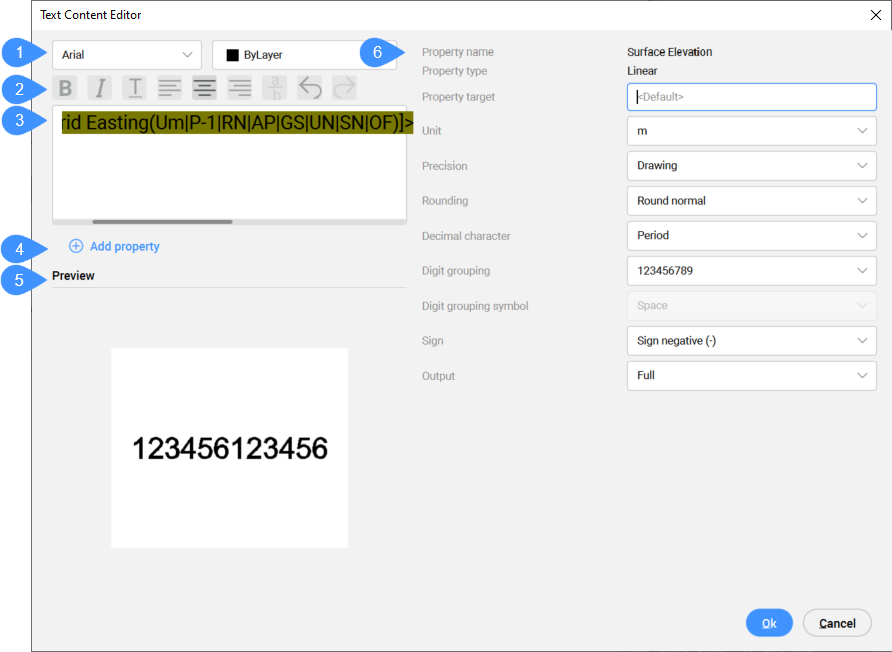Undo the last text edit

310,88
